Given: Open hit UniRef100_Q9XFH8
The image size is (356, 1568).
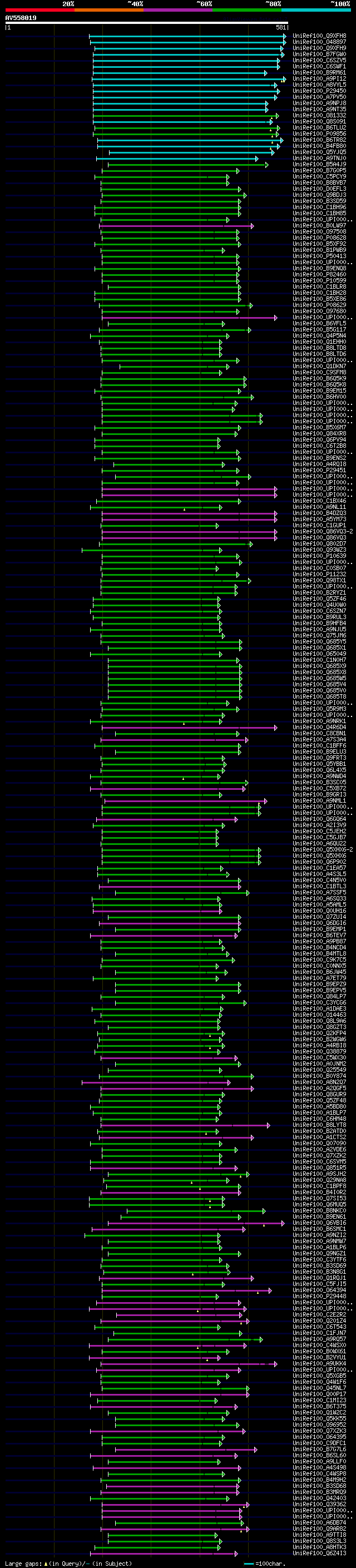Looking at the screenshot, I should (319, 36).
